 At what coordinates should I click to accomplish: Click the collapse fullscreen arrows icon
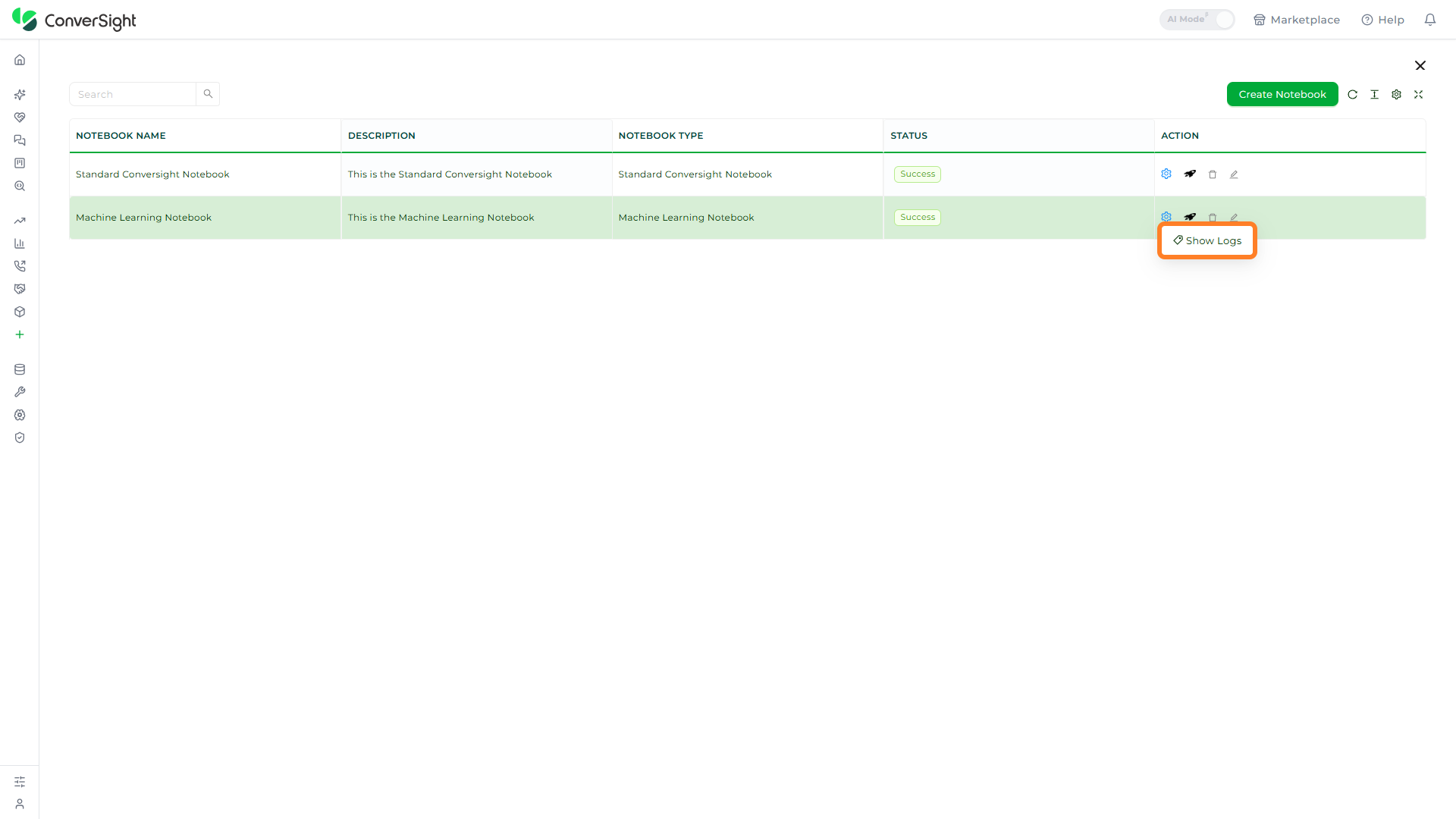click(x=1418, y=95)
